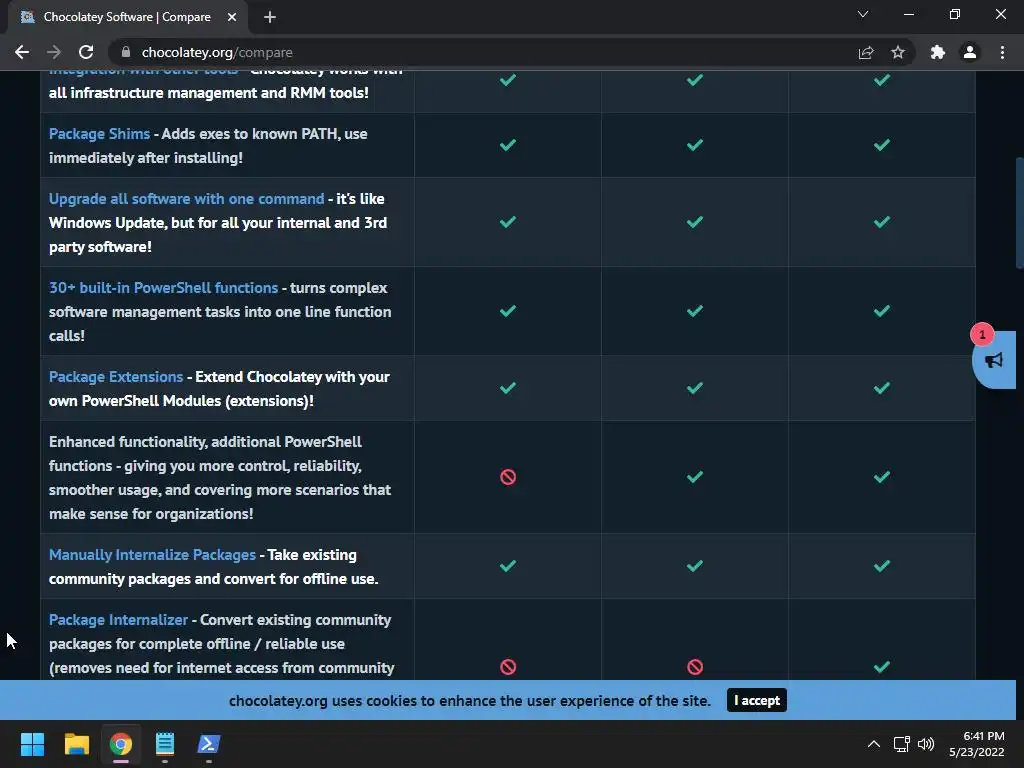The height and width of the screenshot is (768, 1024).
Task: Open Manually Internalize Packages link
Action: tap(152, 554)
